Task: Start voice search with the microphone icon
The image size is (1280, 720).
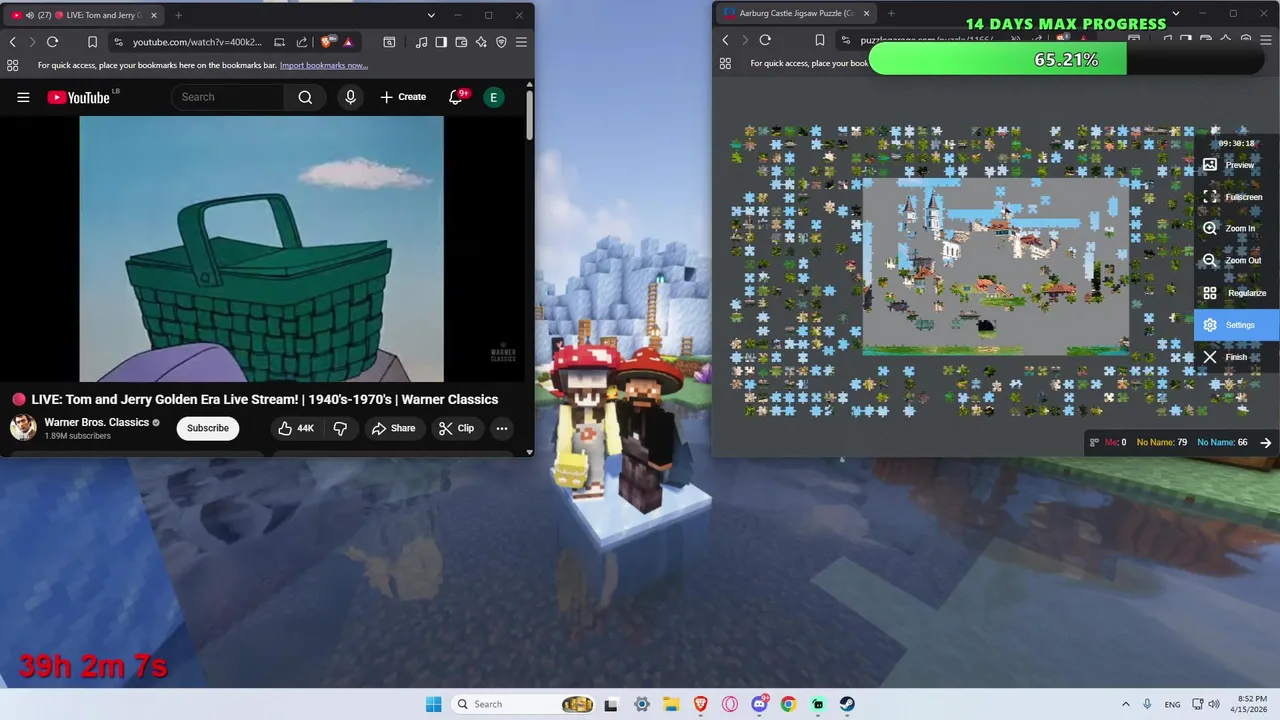Action: point(350,97)
